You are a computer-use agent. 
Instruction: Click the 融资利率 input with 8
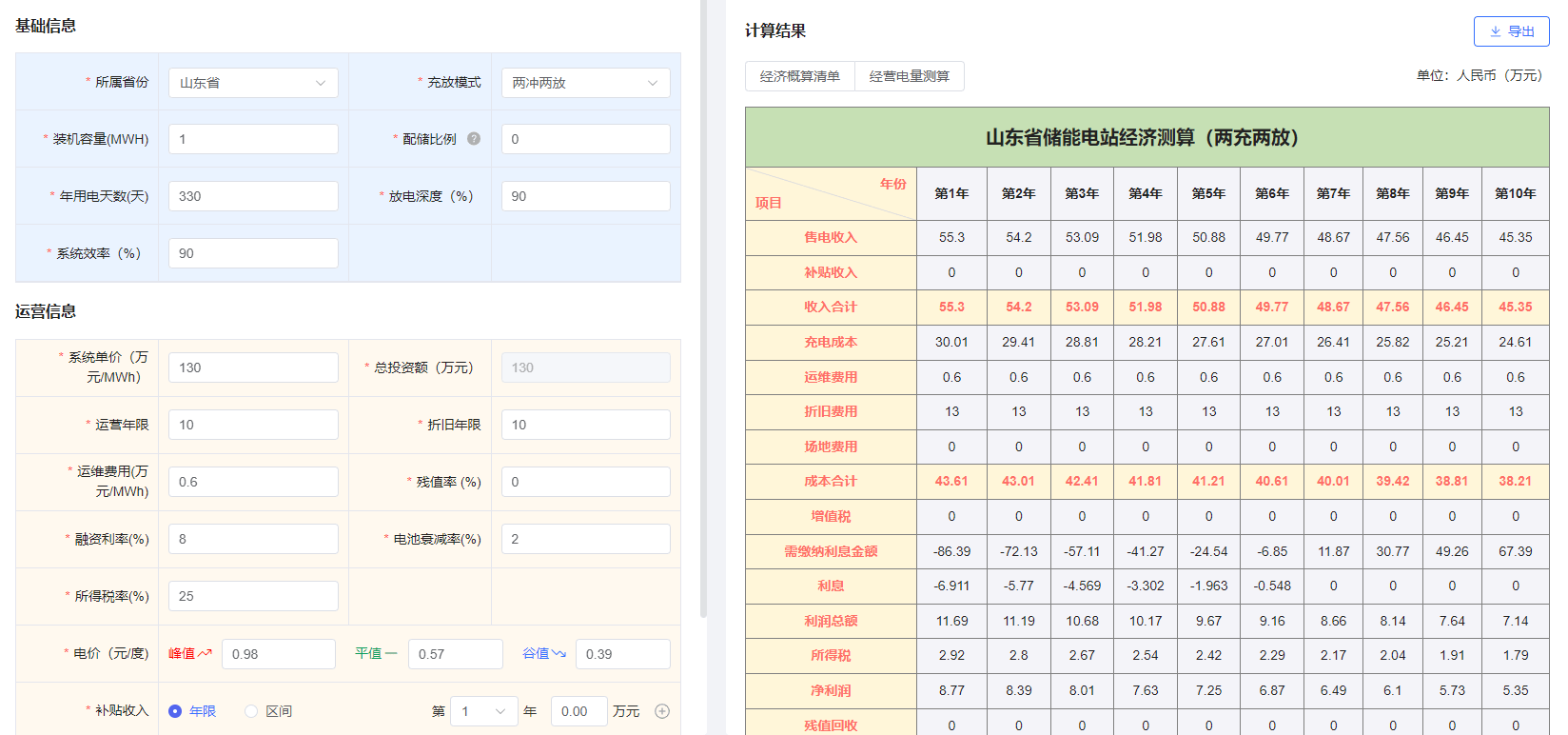[x=253, y=539]
